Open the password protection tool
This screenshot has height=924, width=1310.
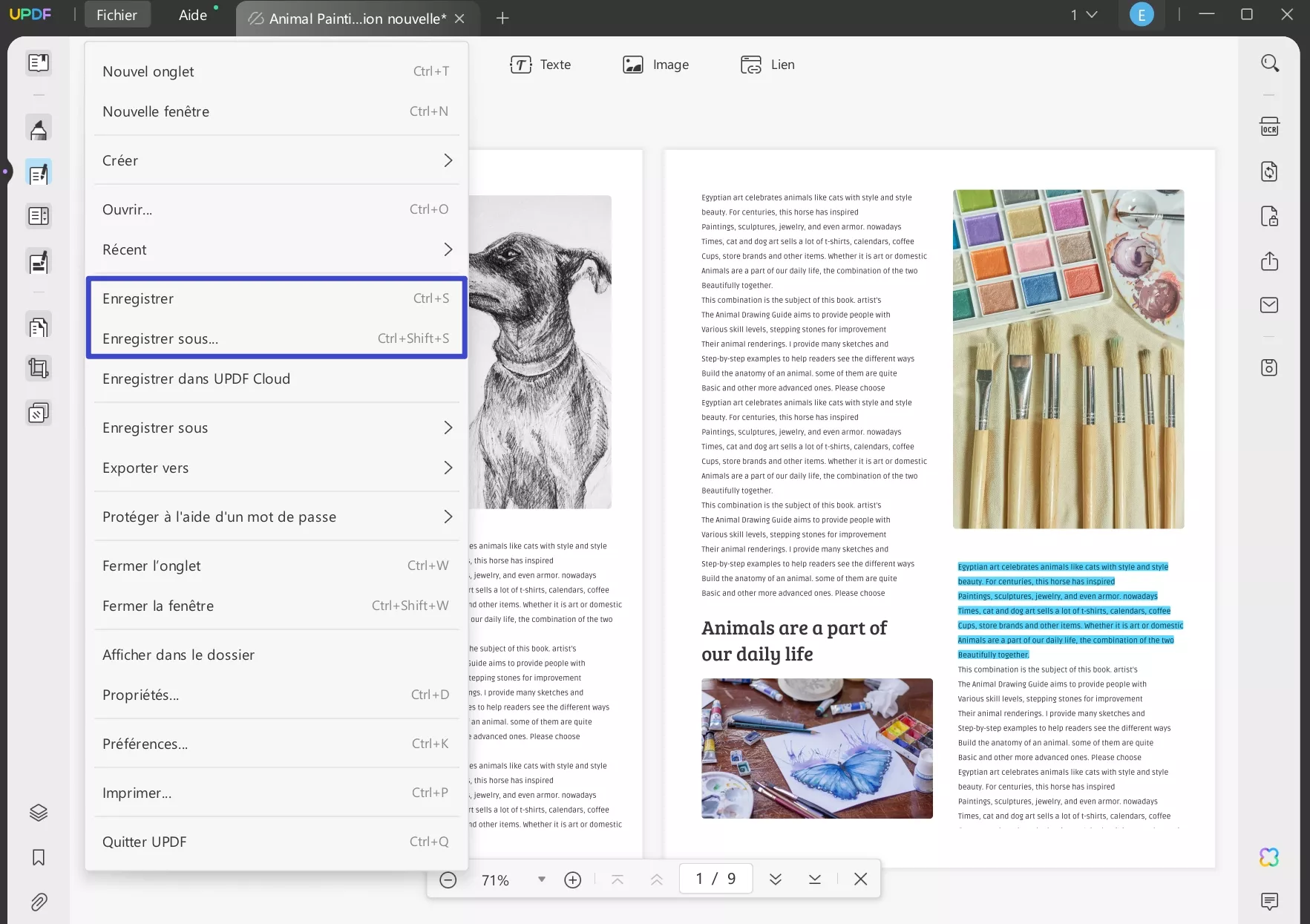click(1269, 216)
